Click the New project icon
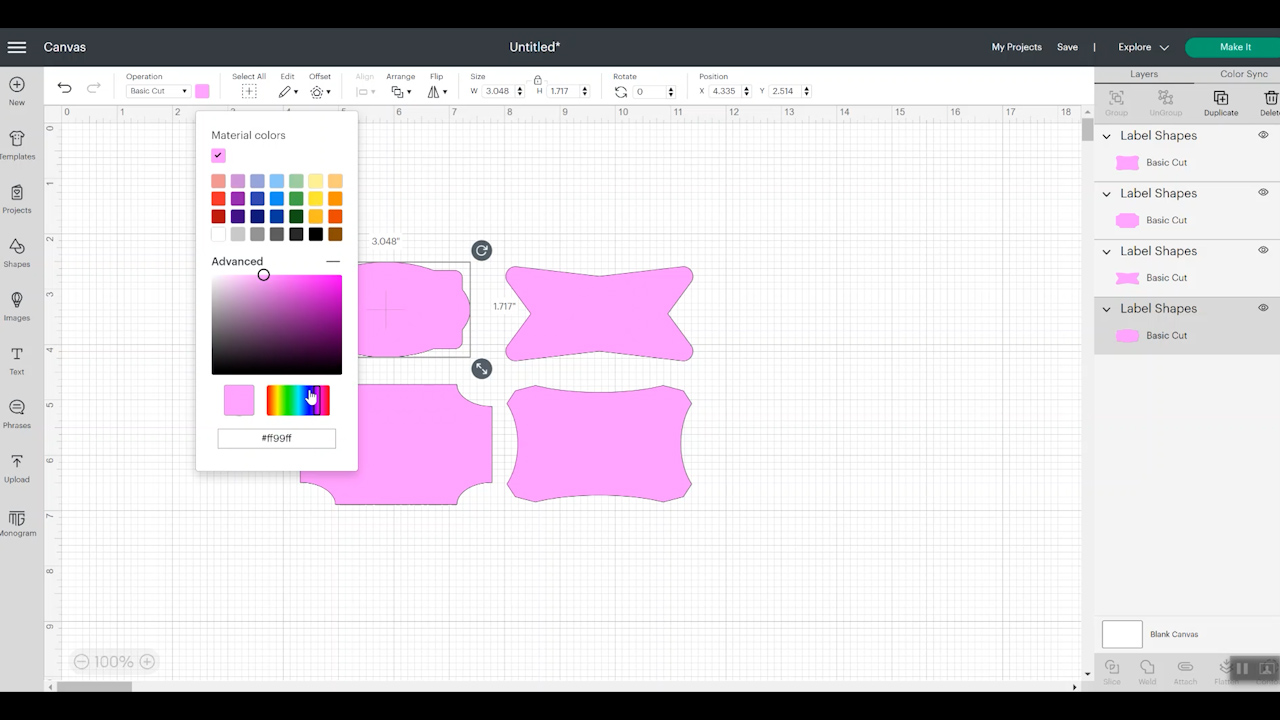 pos(17,85)
